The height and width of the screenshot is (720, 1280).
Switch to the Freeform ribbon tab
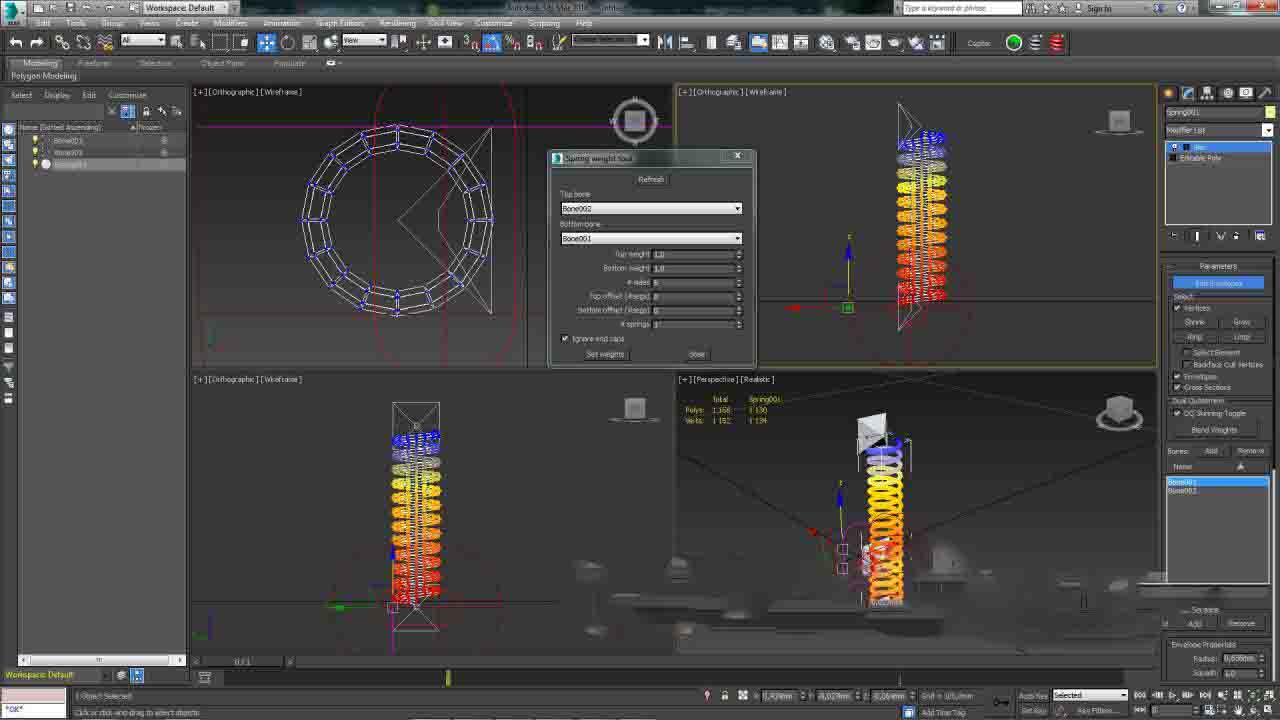coord(94,63)
